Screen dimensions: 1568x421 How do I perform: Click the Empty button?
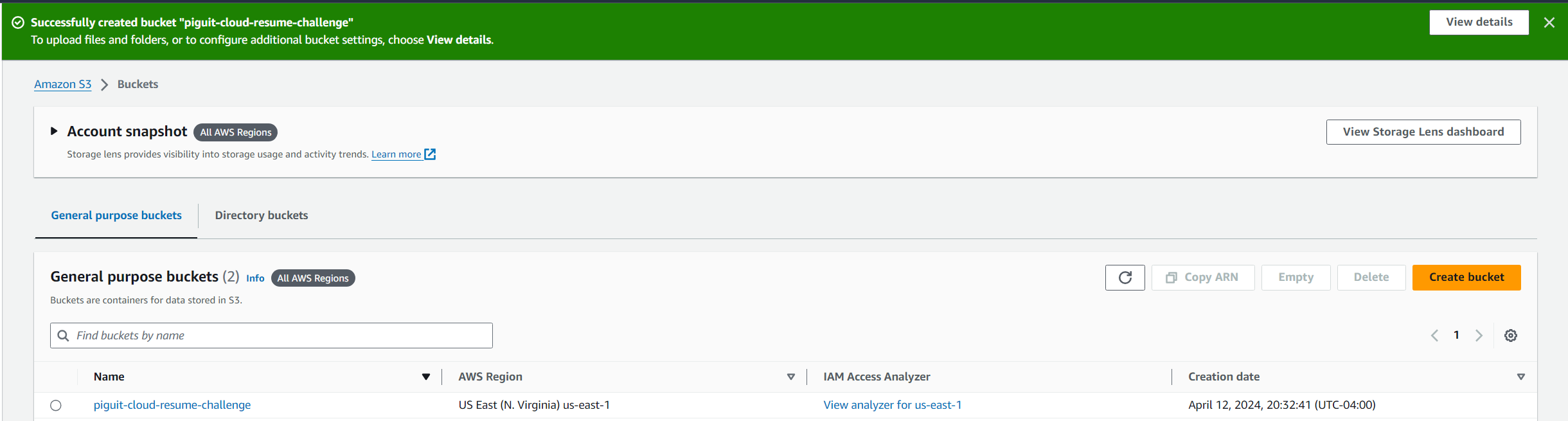pos(1296,278)
